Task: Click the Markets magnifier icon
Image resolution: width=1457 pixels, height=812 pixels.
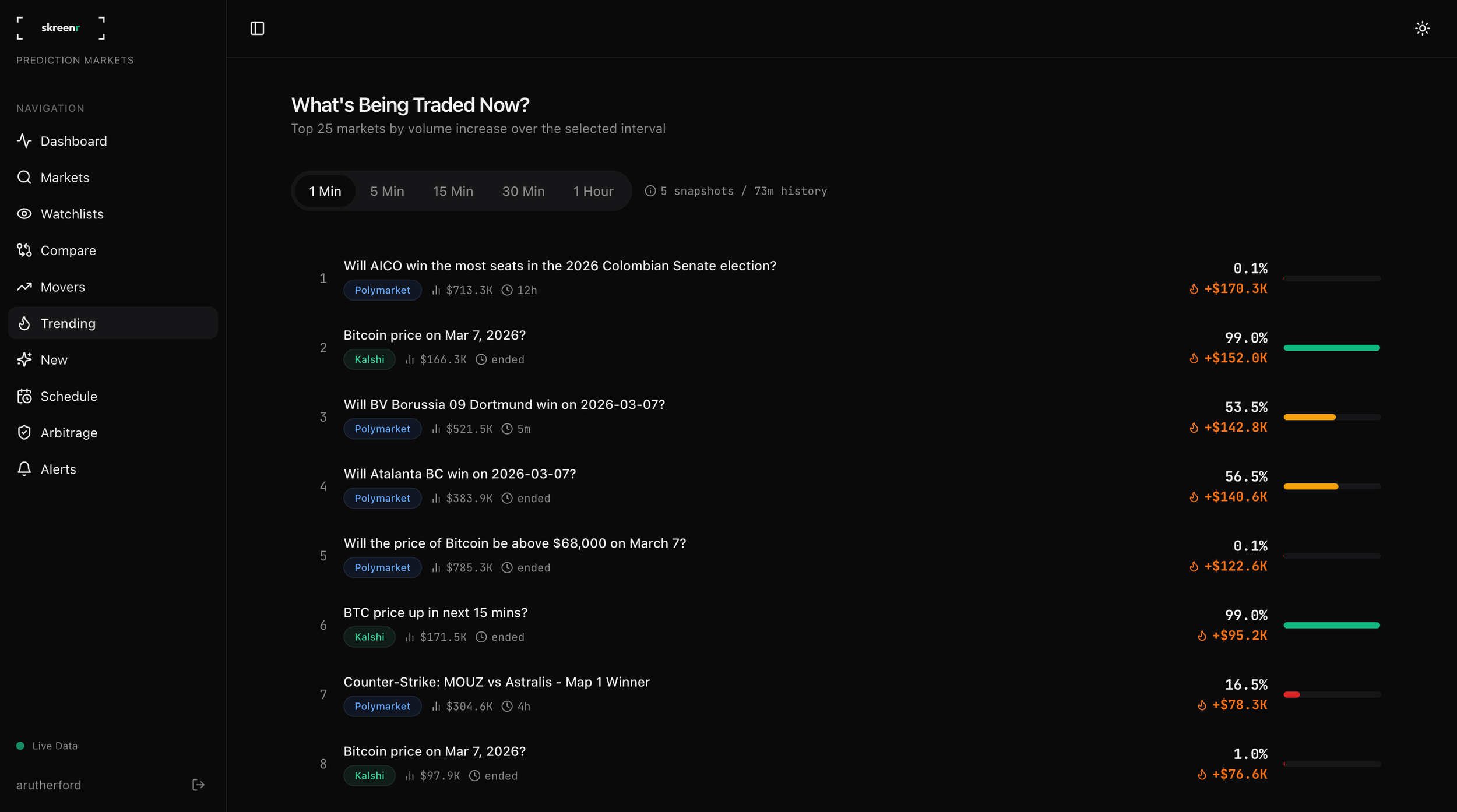Action: (x=24, y=177)
